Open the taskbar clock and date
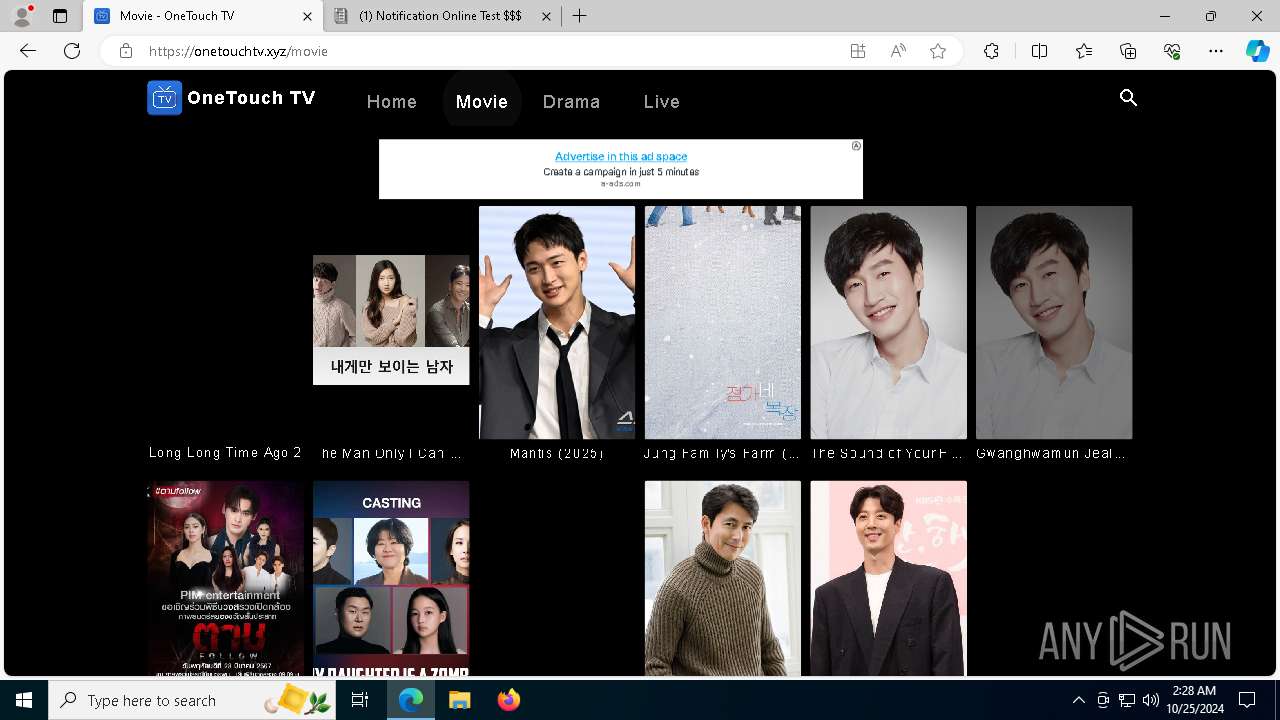This screenshot has width=1280, height=720. tap(1194, 700)
